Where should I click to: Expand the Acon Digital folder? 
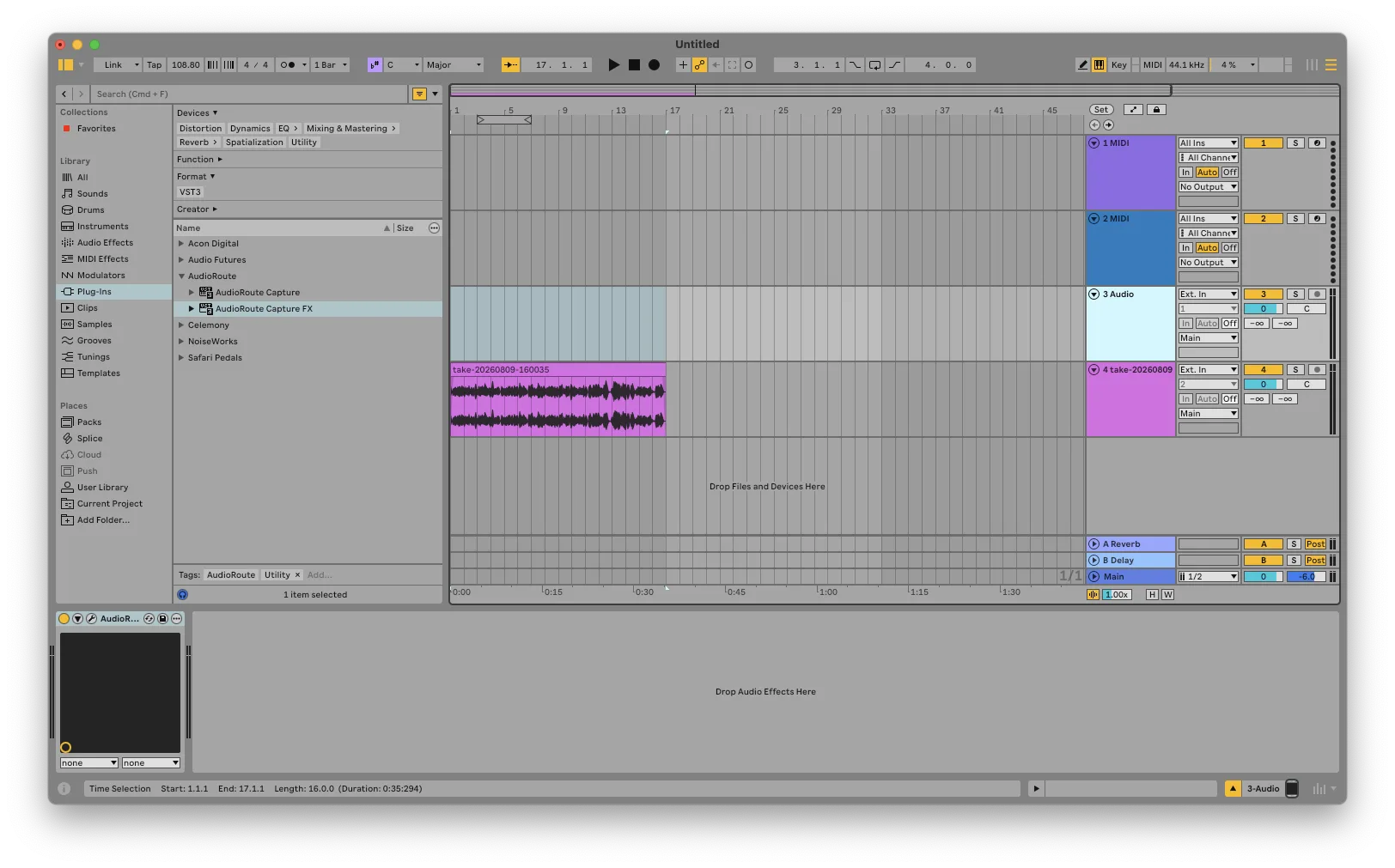tap(181, 244)
